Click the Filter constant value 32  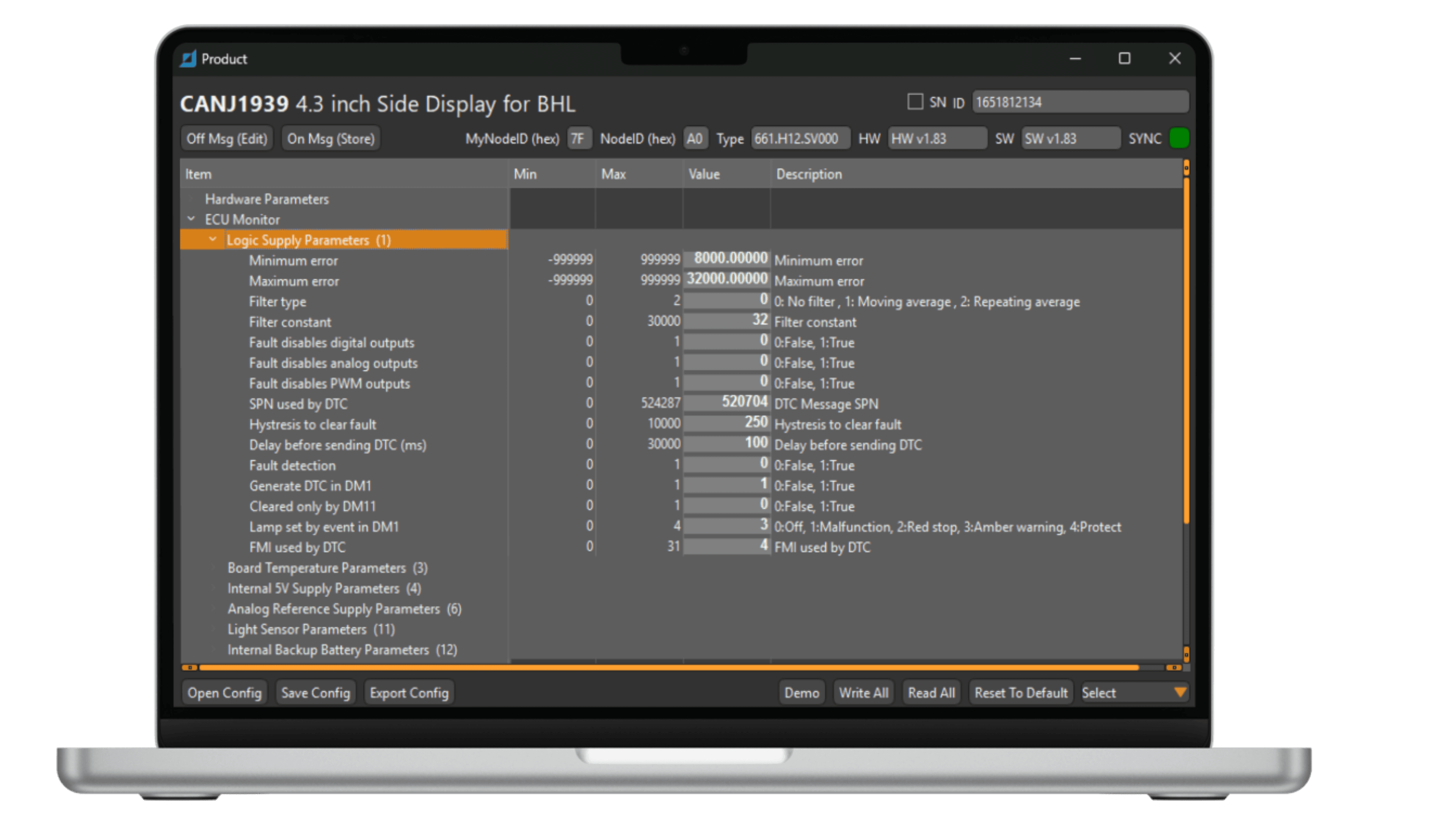727,320
